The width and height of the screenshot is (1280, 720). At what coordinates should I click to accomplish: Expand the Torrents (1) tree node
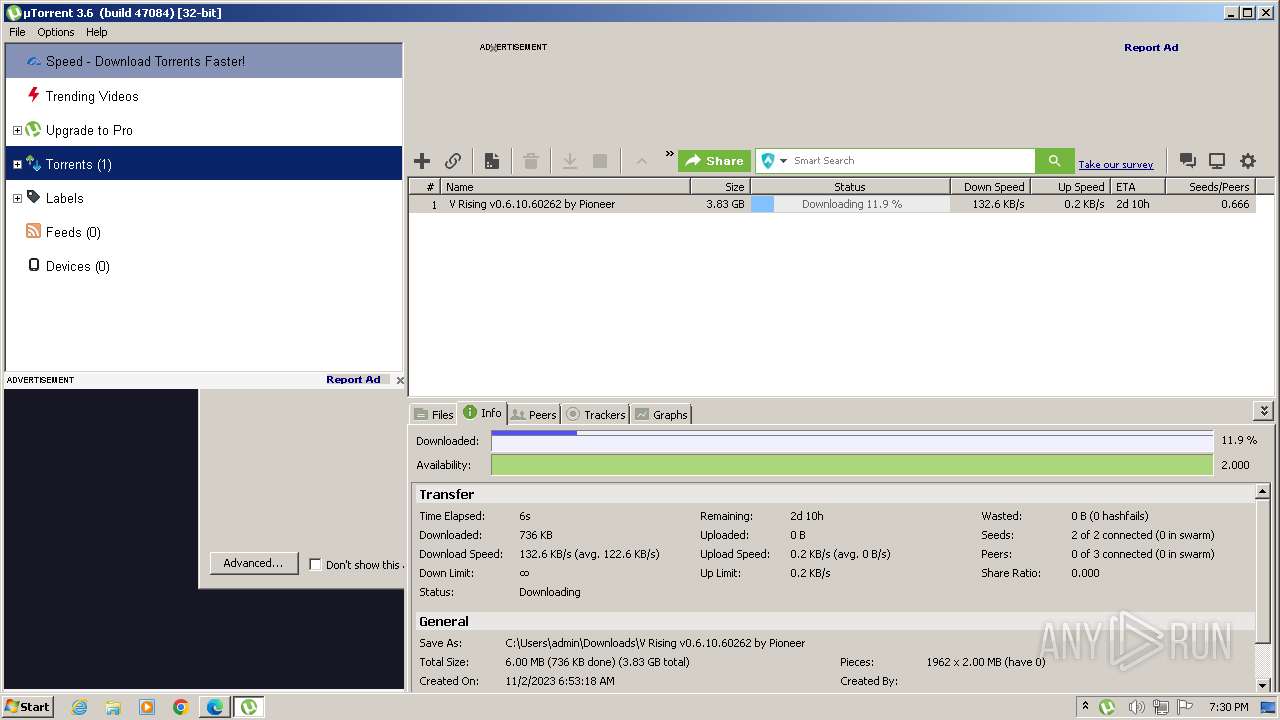point(17,164)
